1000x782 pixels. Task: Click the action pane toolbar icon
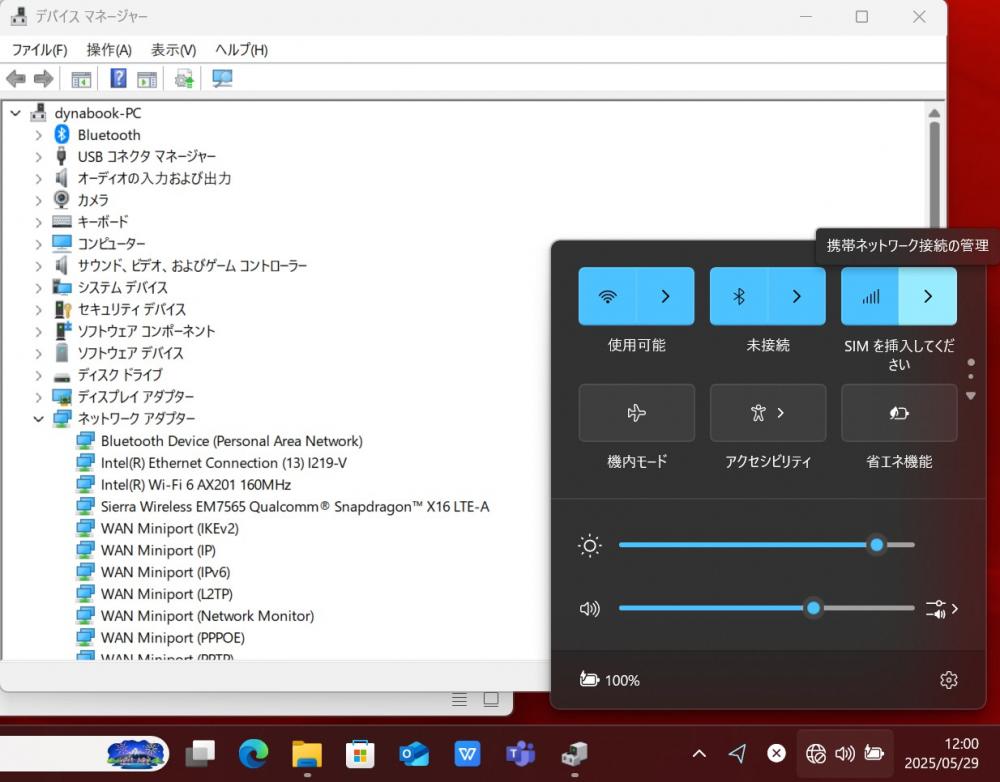(147, 79)
